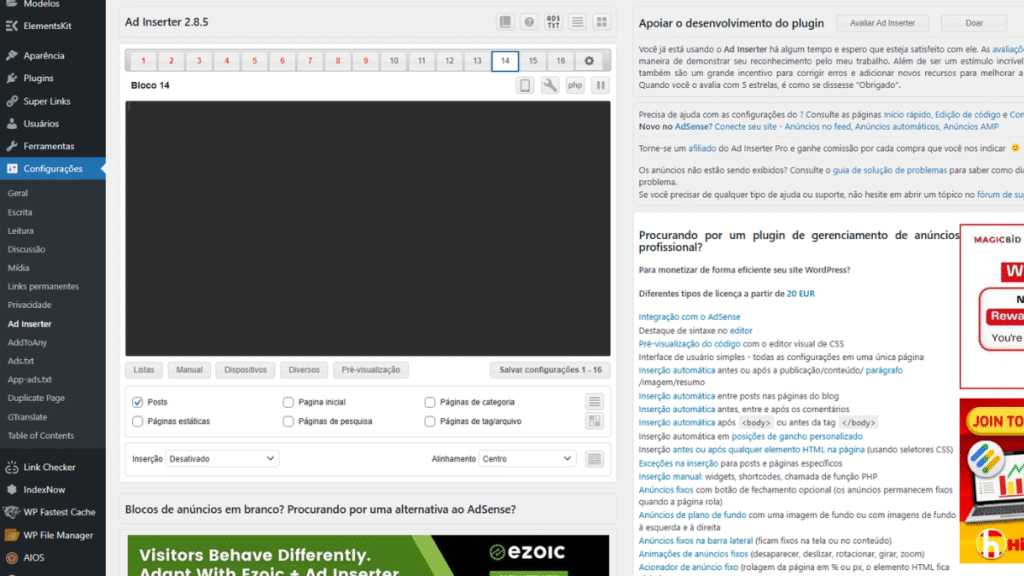Open the Inserção Desativado dropdown
This screenshot has width=1024, height=576.
coord(220,458)
